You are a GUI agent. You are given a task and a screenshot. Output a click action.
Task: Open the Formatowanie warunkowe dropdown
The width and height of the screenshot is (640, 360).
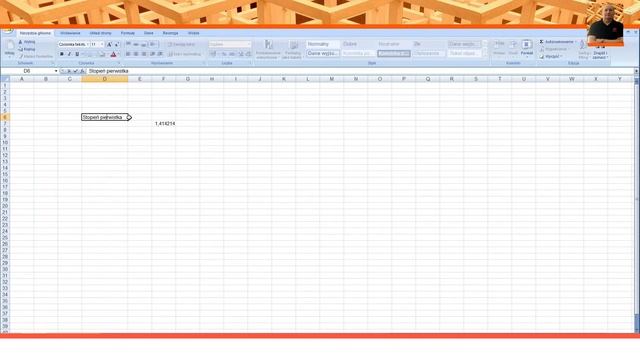coord(269,49)
